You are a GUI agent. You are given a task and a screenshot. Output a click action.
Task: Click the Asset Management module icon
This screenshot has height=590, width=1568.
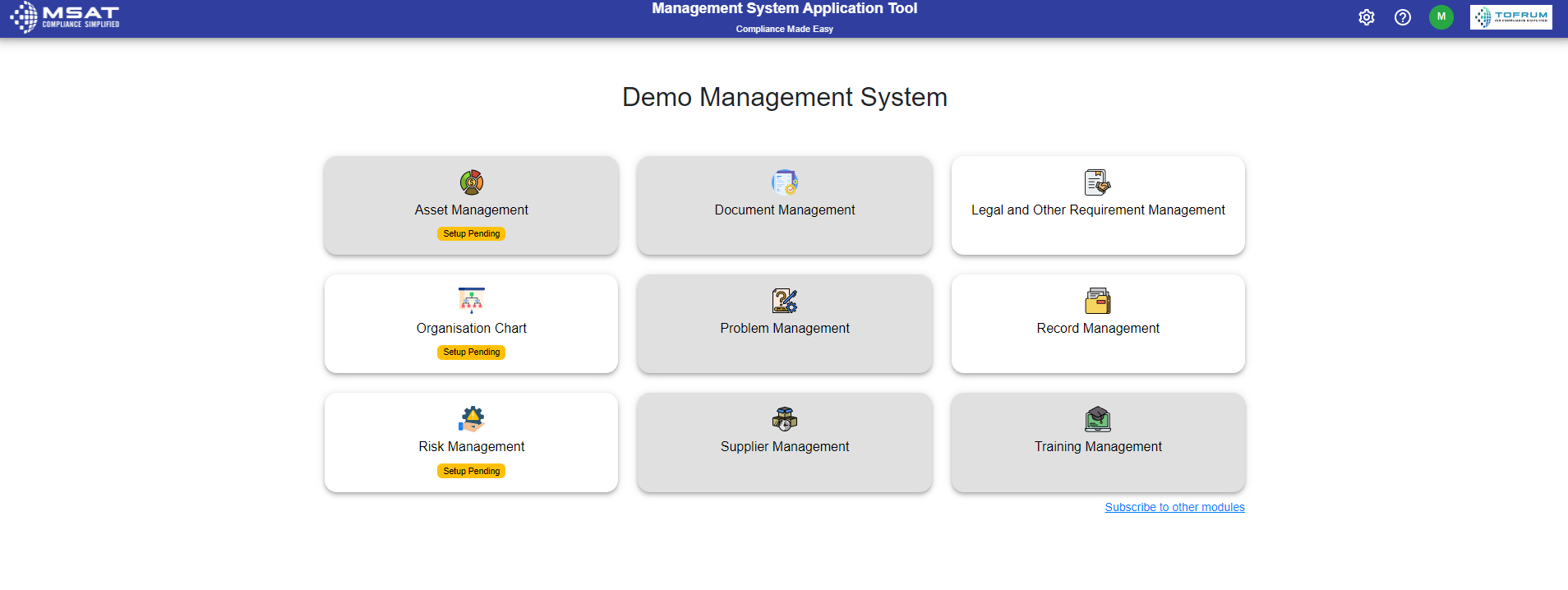coord(471,182)
